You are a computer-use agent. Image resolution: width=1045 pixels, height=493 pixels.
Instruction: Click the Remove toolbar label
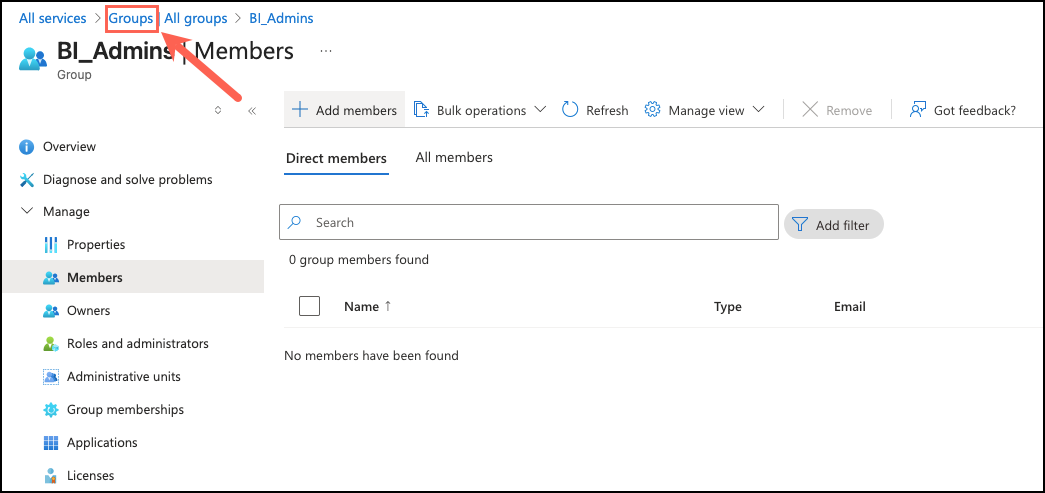tap(849, 111)
